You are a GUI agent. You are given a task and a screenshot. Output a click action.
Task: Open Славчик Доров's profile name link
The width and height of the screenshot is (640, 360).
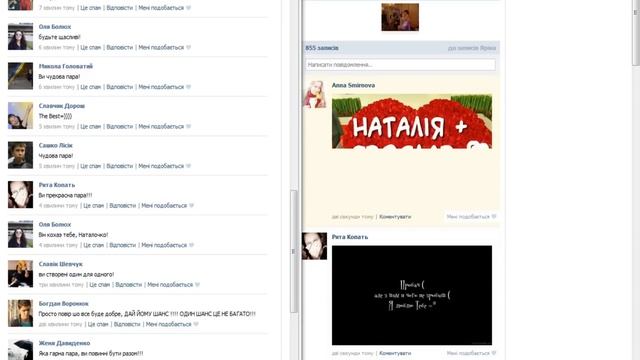point(62,106)
